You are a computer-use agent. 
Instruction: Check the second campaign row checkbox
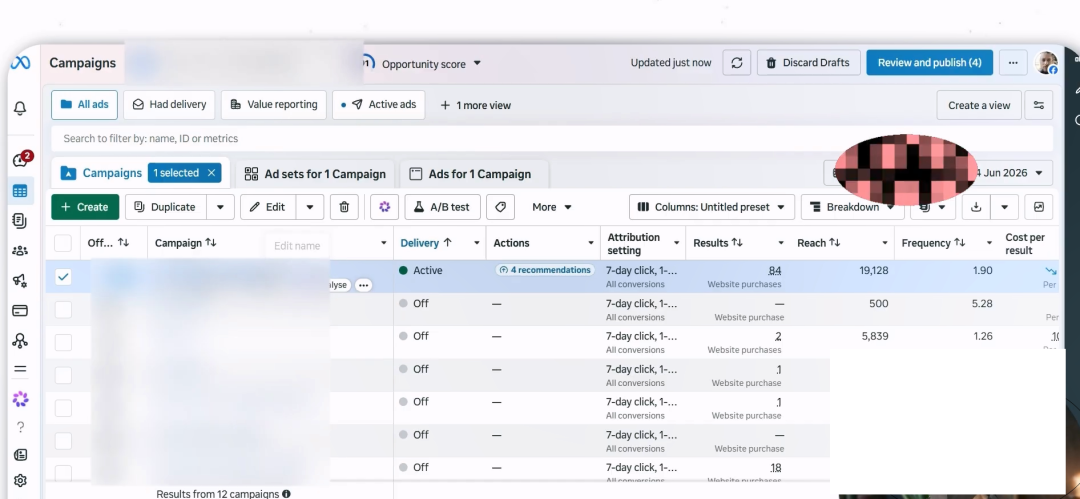(x=63, y=309)
